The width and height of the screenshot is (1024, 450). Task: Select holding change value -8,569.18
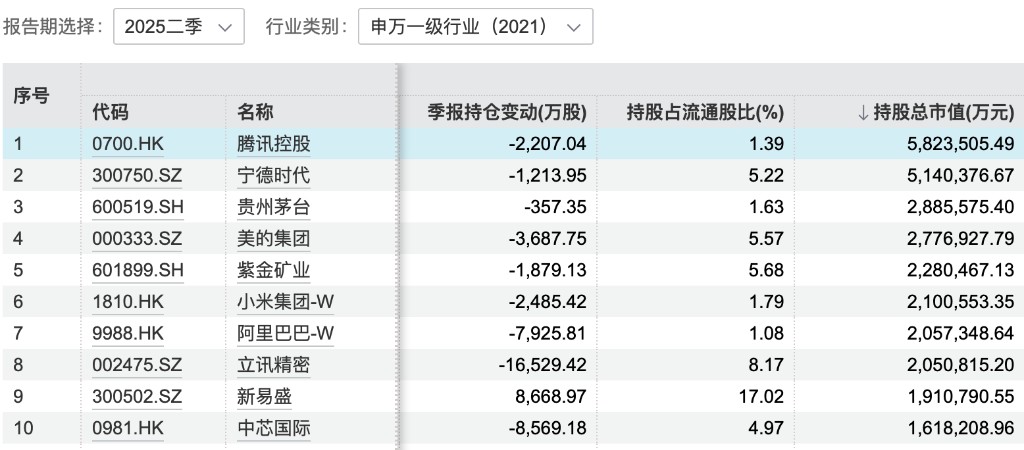547,428
